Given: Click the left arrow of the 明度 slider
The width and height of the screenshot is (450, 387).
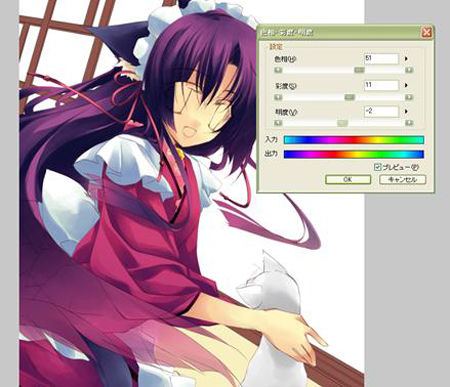Looking at the screenshot, I should coord(278,123).
